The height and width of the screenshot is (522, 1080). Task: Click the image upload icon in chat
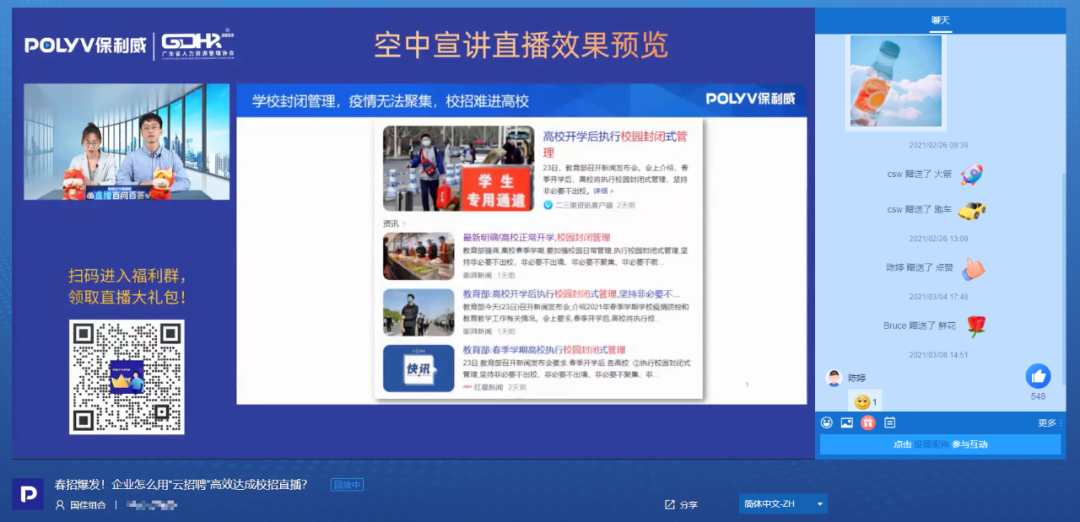[847, 423]
